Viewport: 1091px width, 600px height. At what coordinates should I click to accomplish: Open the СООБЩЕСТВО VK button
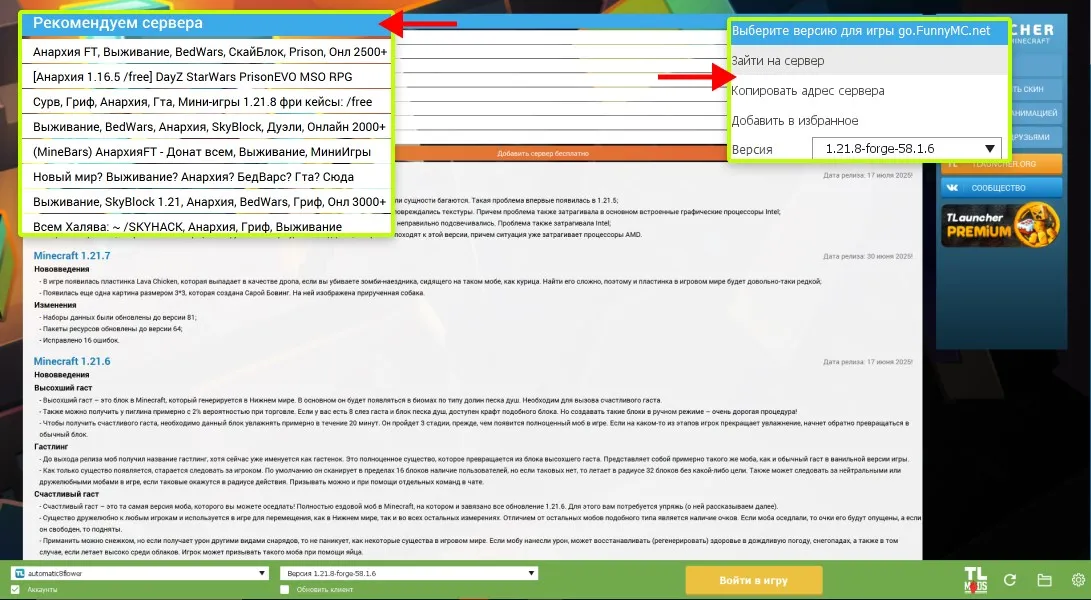(x=1002, y=188)
